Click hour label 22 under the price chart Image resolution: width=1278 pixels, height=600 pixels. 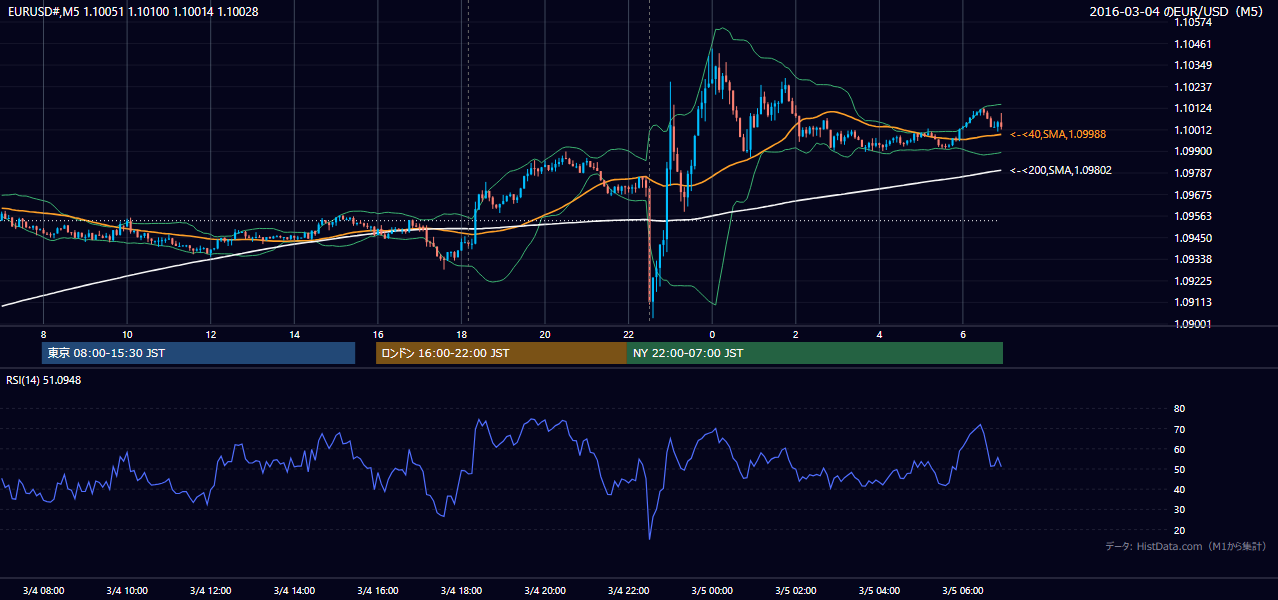click(x=628, y=334)
